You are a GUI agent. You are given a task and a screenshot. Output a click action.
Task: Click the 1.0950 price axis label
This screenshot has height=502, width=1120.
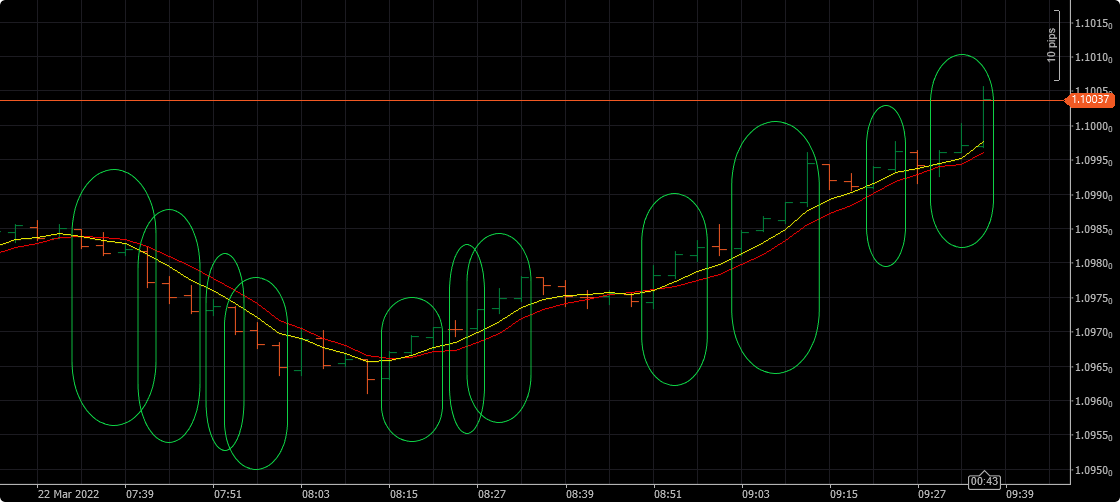[x=1094, y=470]
